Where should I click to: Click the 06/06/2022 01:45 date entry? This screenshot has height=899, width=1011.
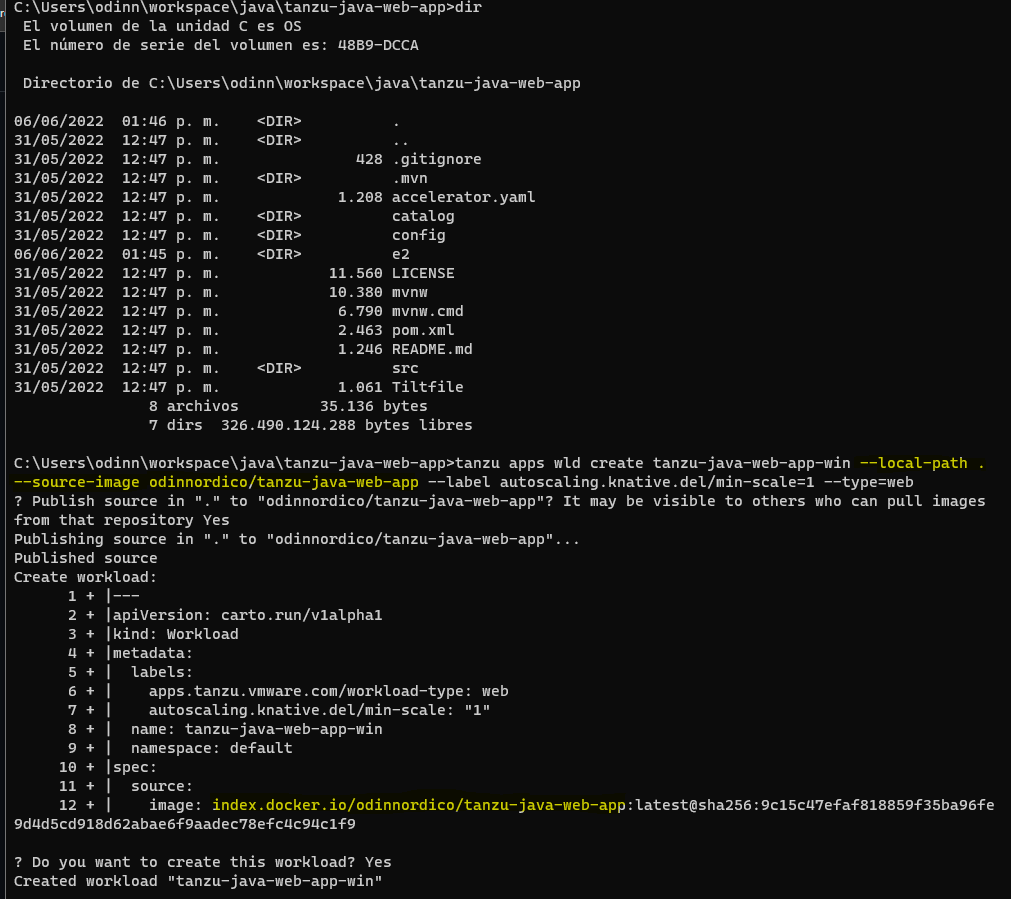[117, 254]
